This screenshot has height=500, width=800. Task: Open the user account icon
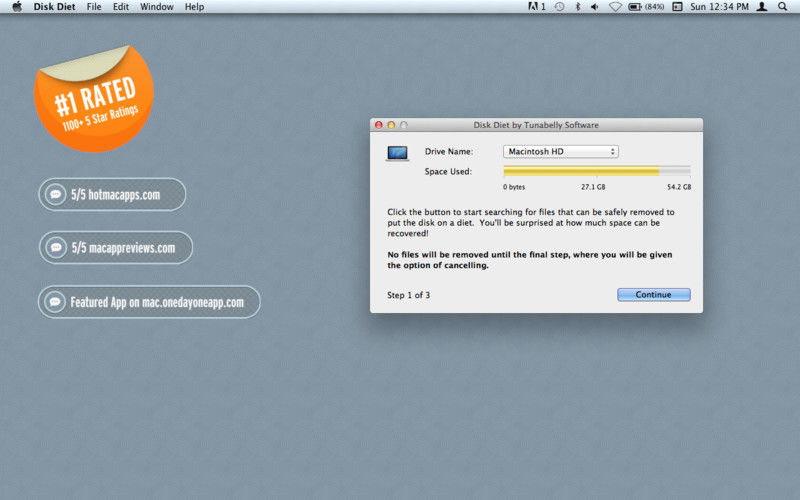(x=762, y=7)
